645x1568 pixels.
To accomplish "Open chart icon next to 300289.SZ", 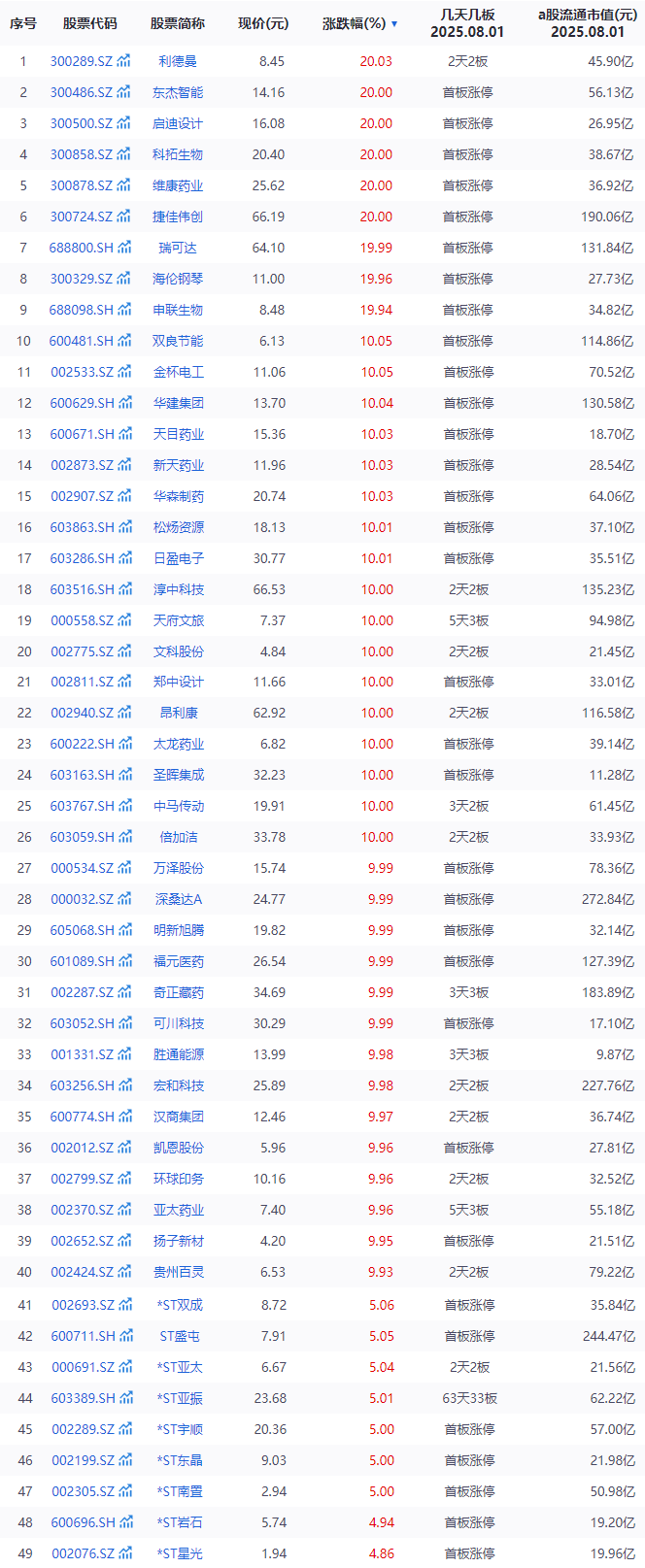I will click(123, 61).
